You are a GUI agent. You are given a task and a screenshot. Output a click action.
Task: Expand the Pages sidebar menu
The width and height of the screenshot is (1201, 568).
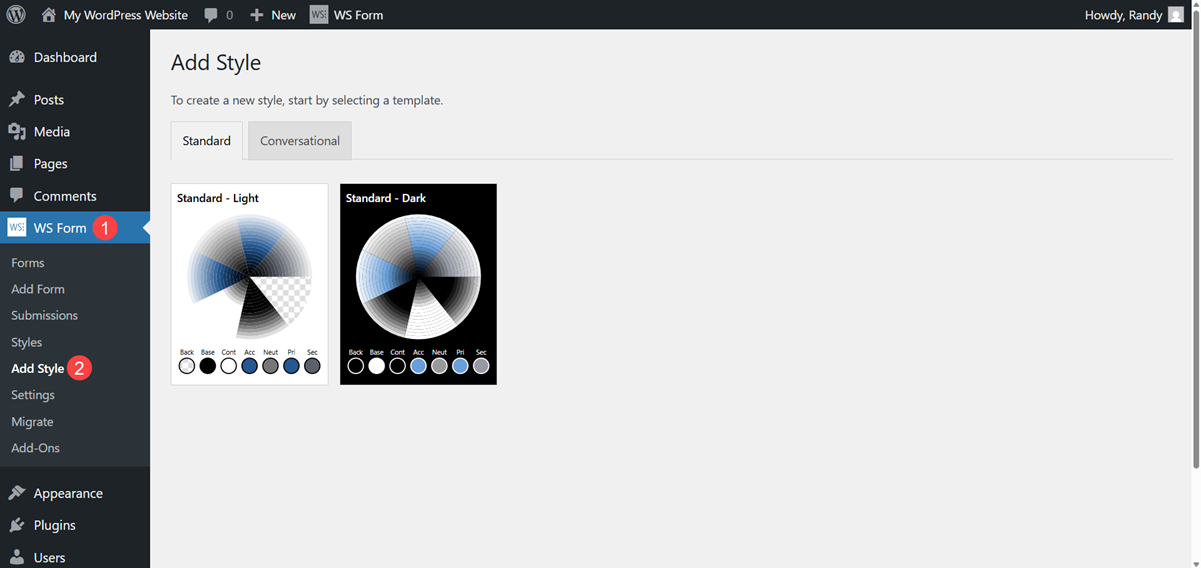click(x=50, y=164)
